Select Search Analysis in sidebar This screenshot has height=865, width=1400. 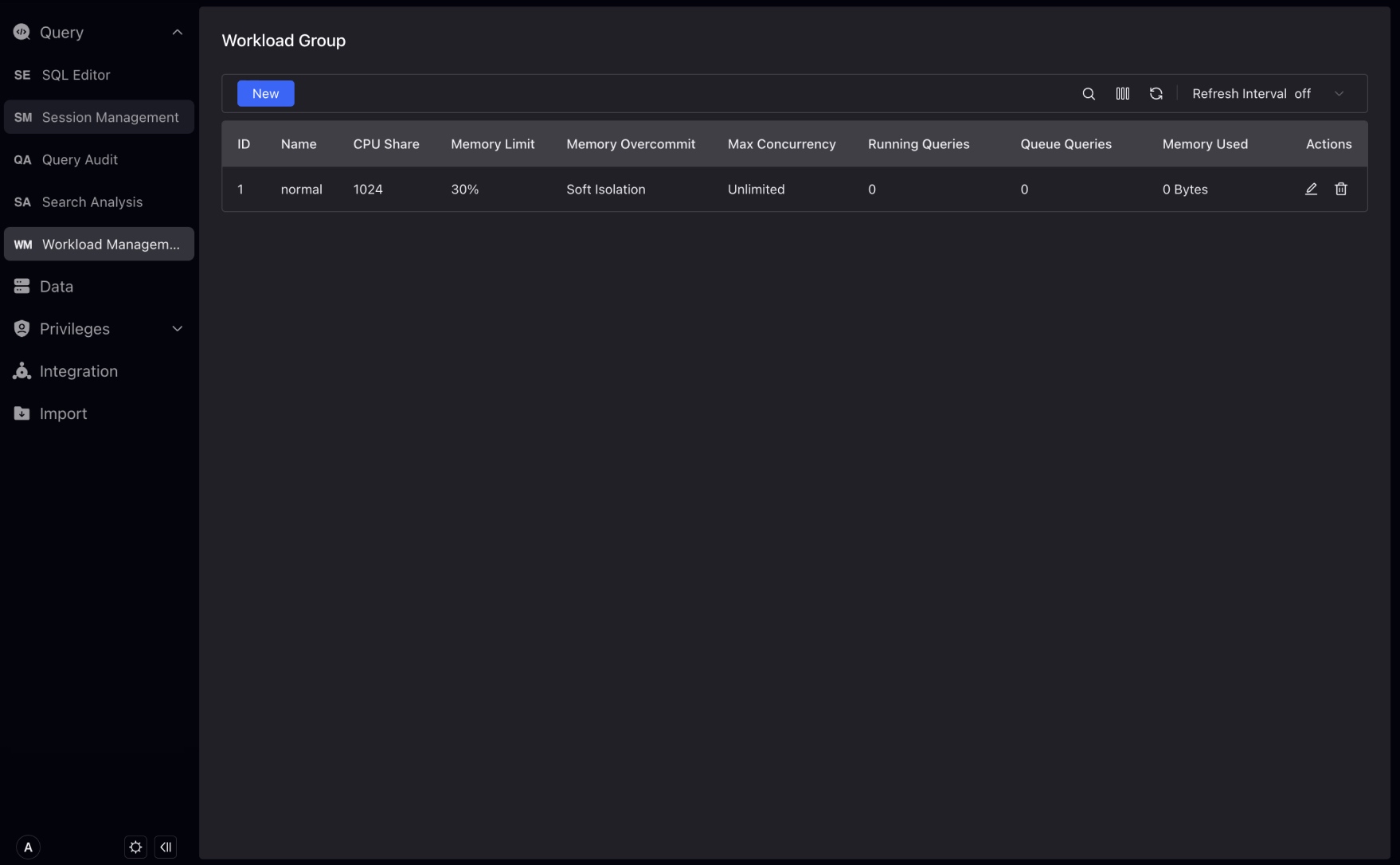click(x=92, y=202)
